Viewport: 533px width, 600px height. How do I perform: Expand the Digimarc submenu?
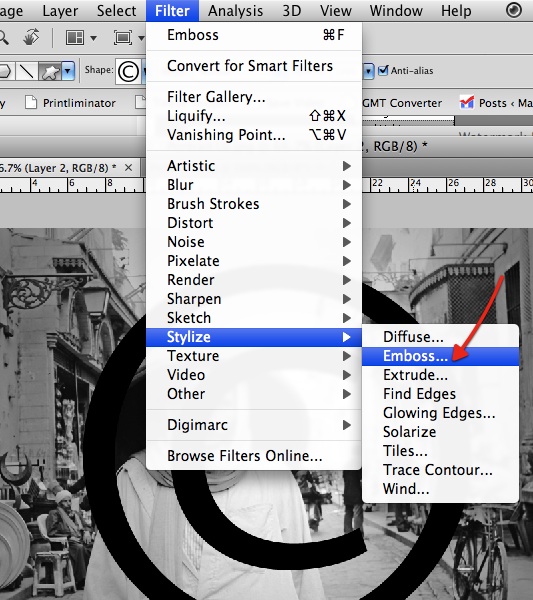(254, 425)
